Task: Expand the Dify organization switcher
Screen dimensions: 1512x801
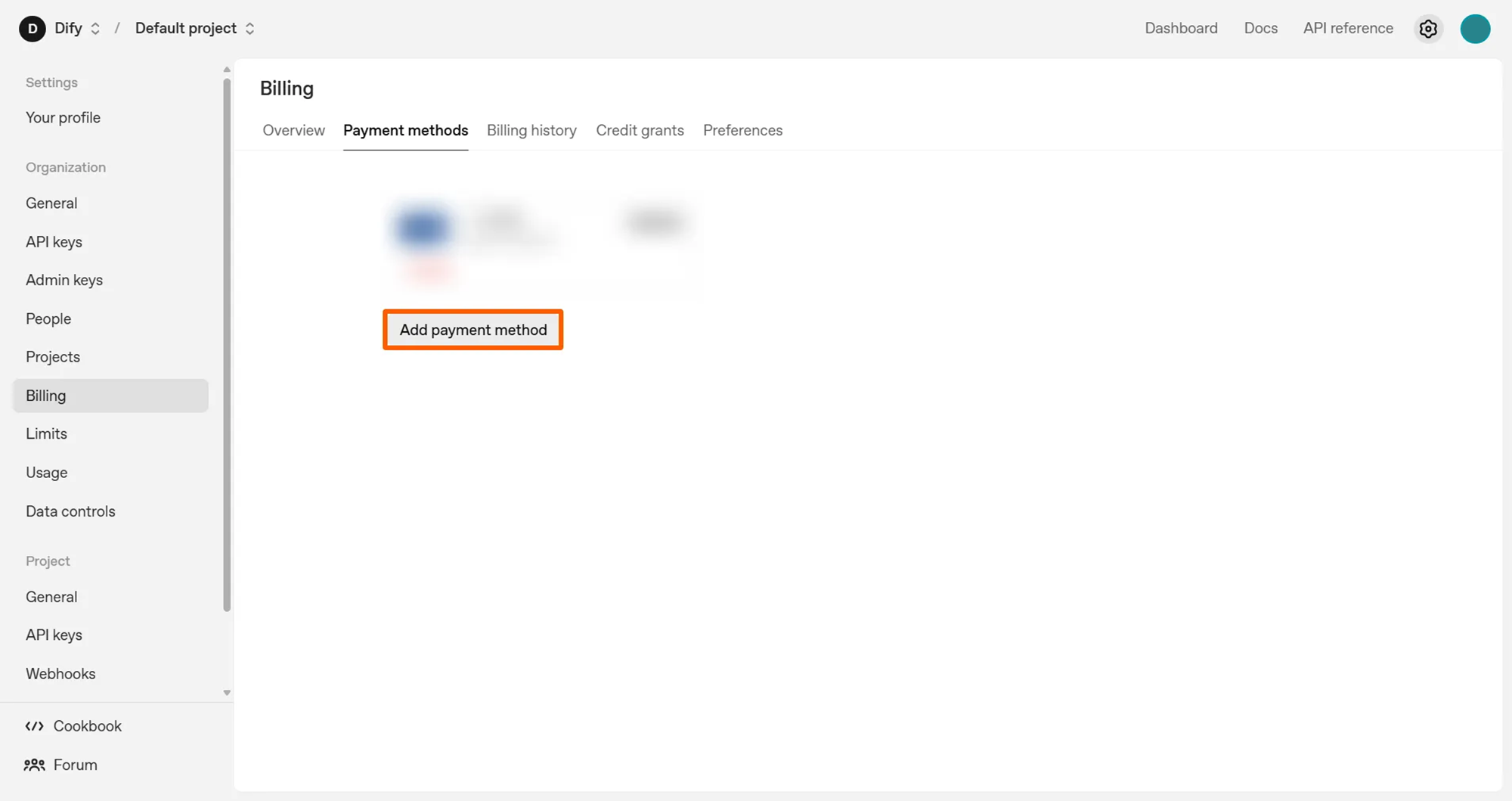Action: [x=95, y=29]
